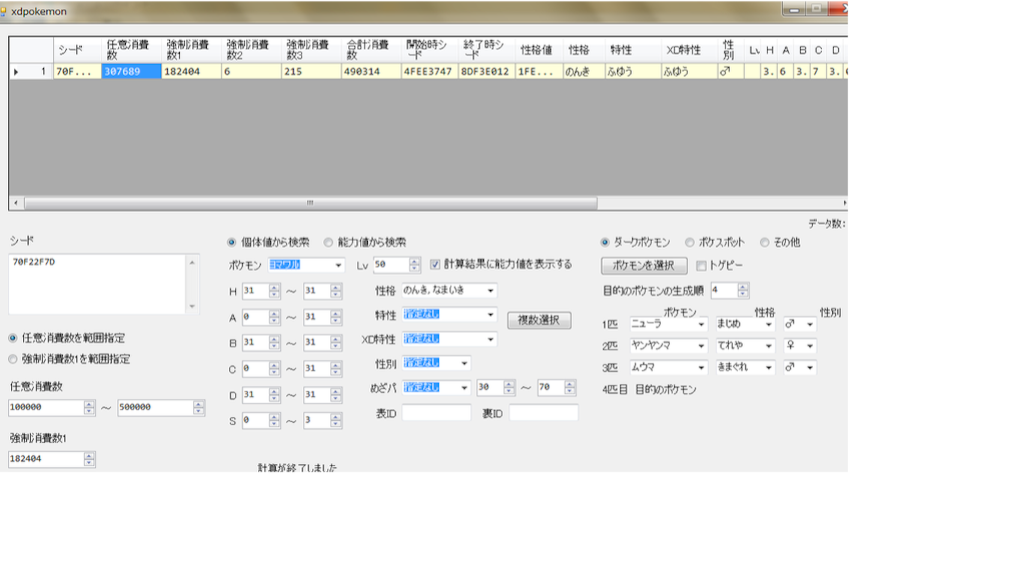1024x576 pixels.
Task: Click the results table scroll-left arrow
Action: (16, 203)
